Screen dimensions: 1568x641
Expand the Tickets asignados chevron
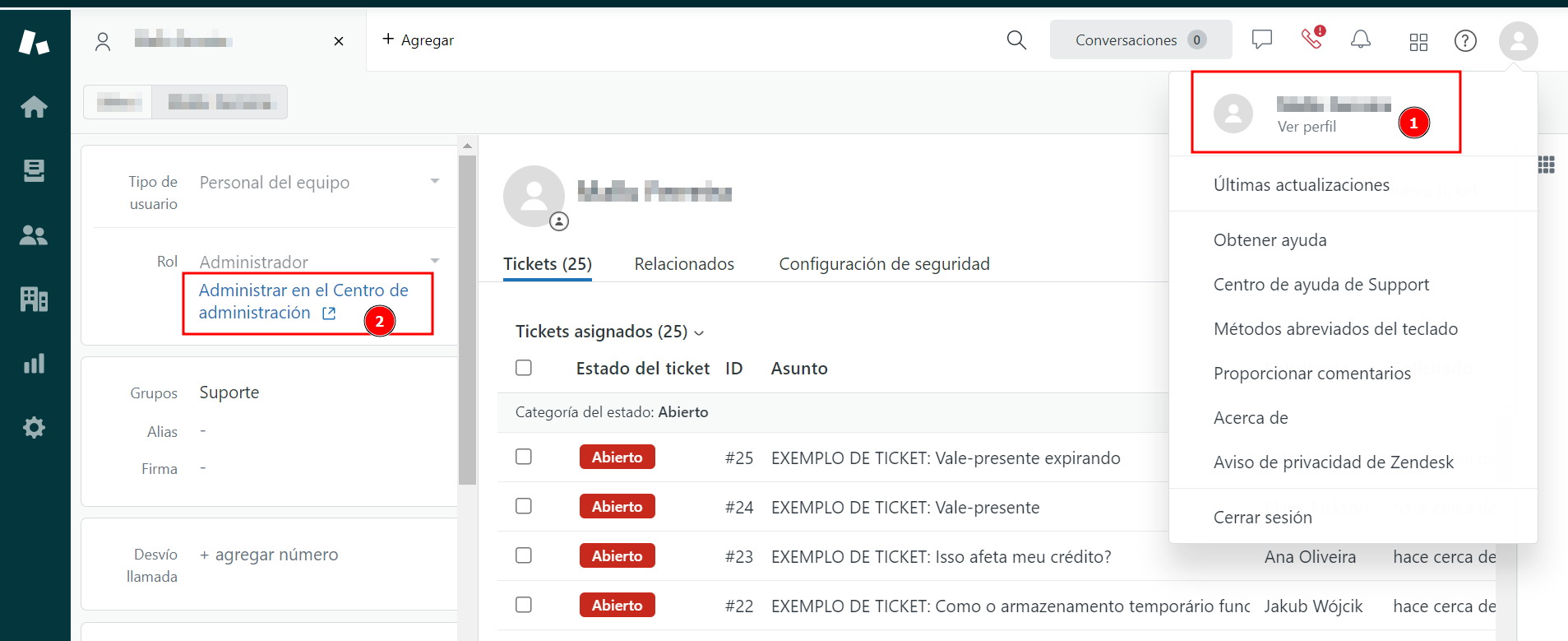(x=701, y=332)
